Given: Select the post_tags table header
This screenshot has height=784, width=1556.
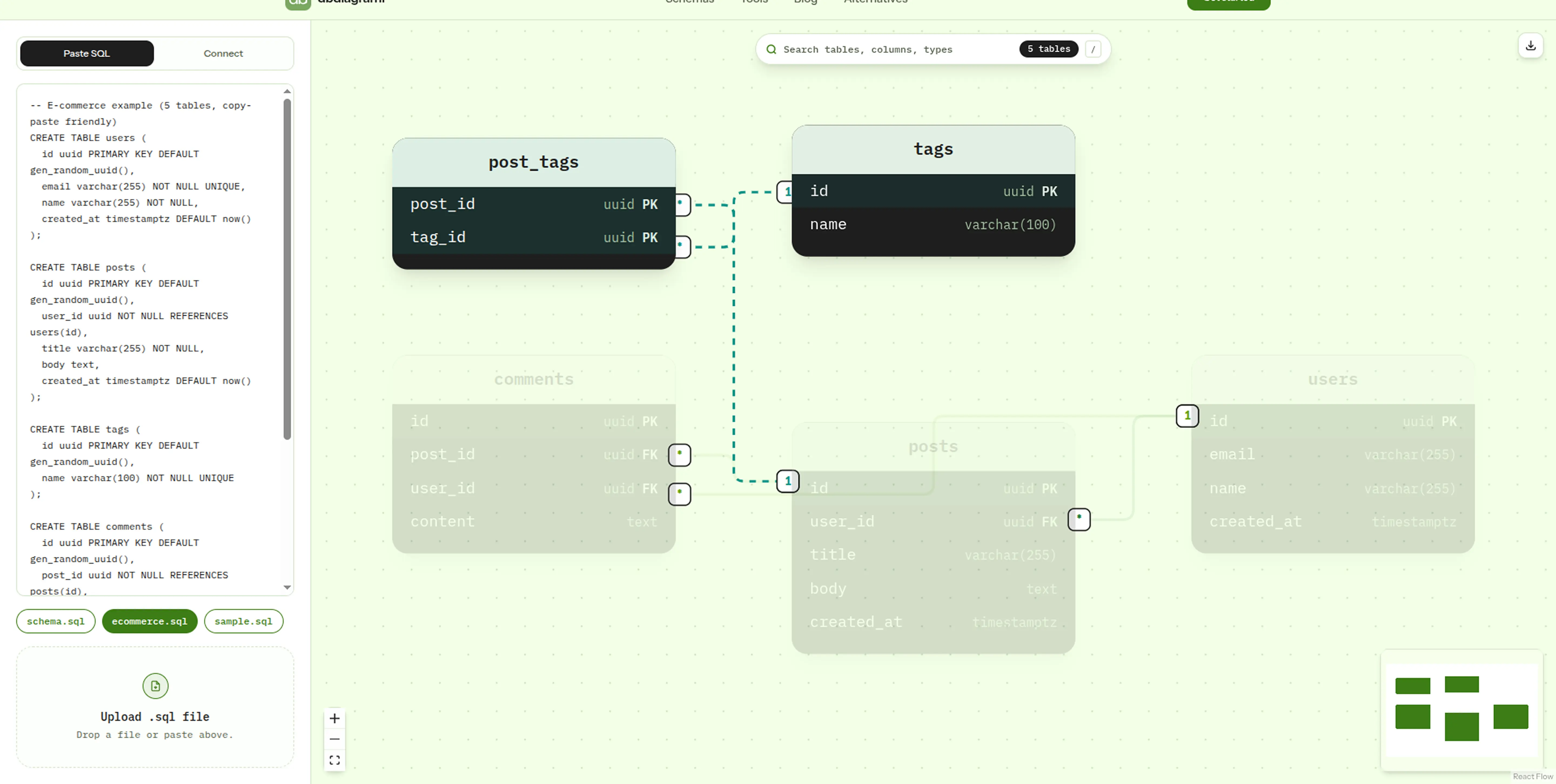Looking at the screenshot, I should (534, 162).
